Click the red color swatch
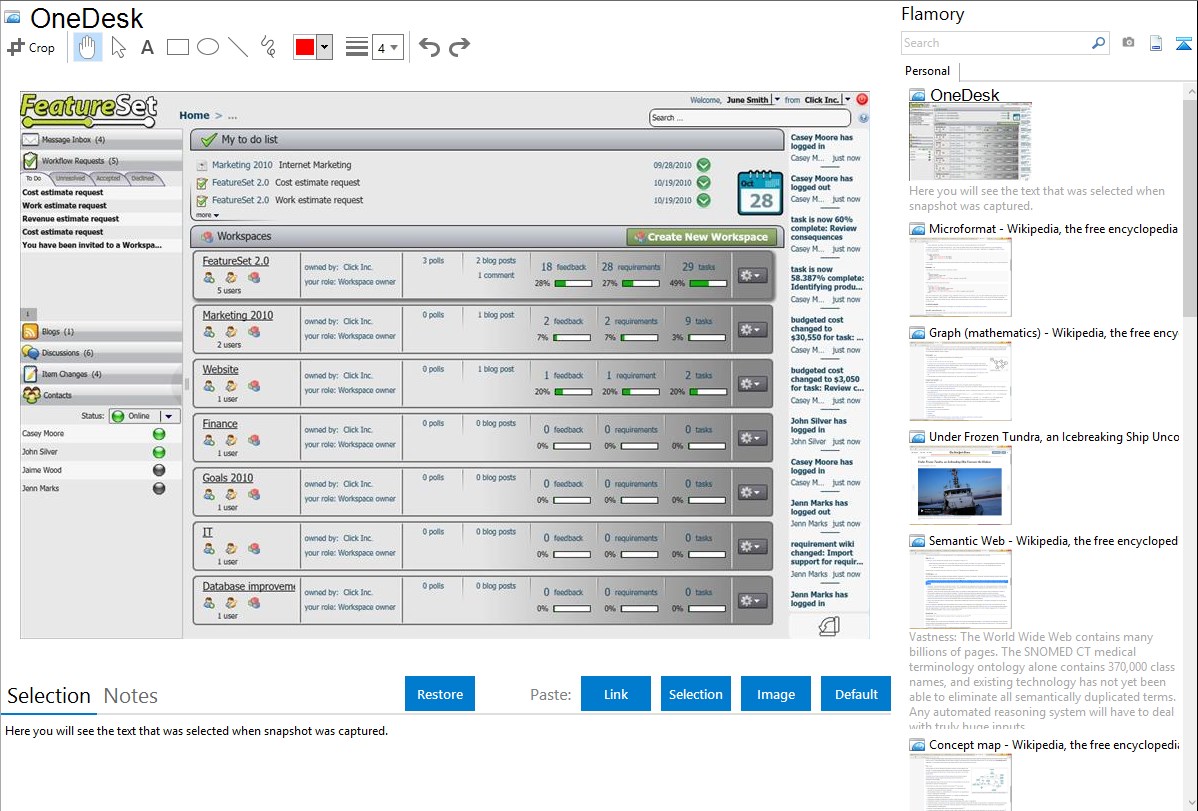Screen dimensions: 1198x811 point(305,47)
